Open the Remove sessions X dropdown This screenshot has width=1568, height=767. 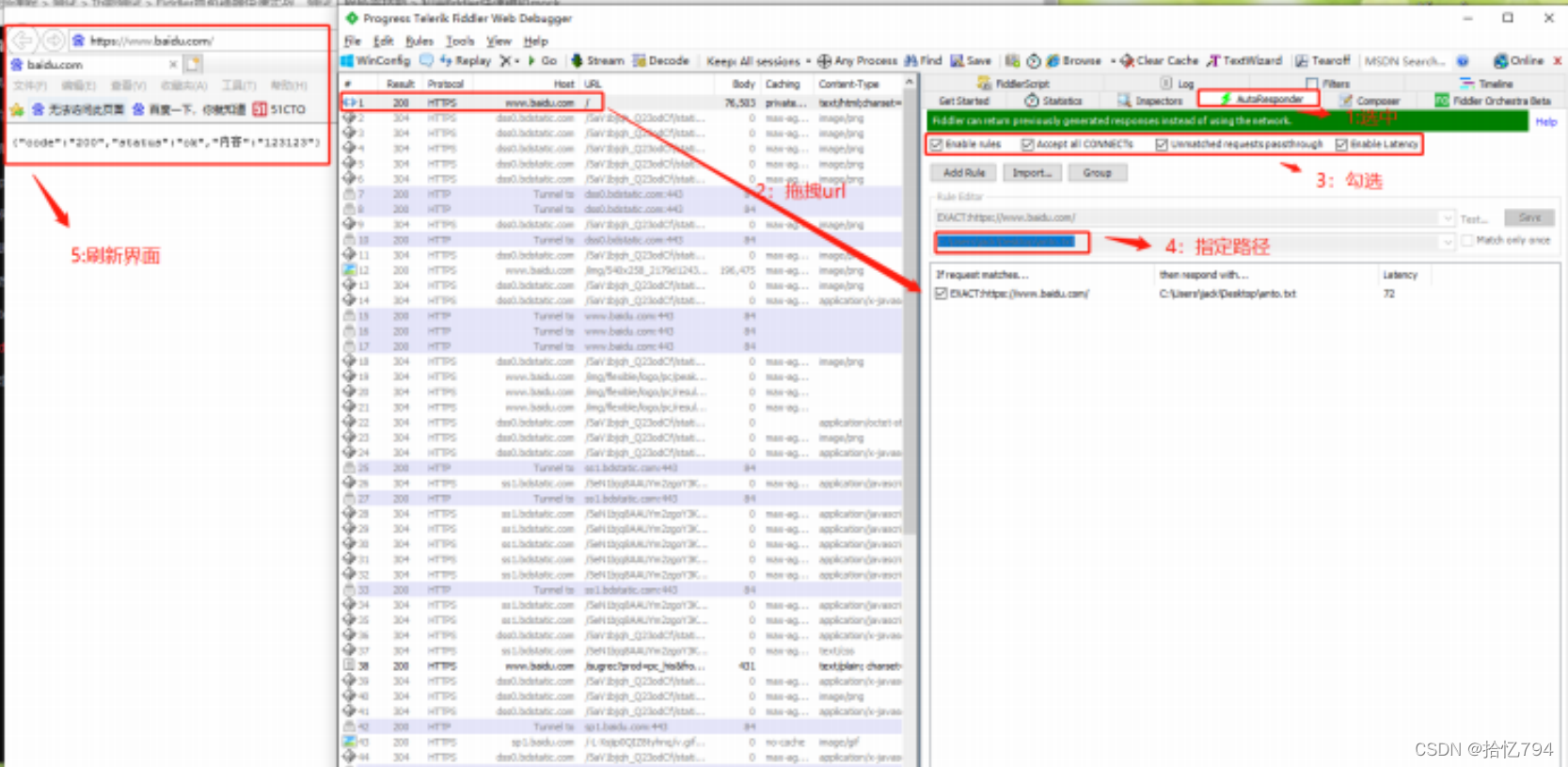coord(510,60)
